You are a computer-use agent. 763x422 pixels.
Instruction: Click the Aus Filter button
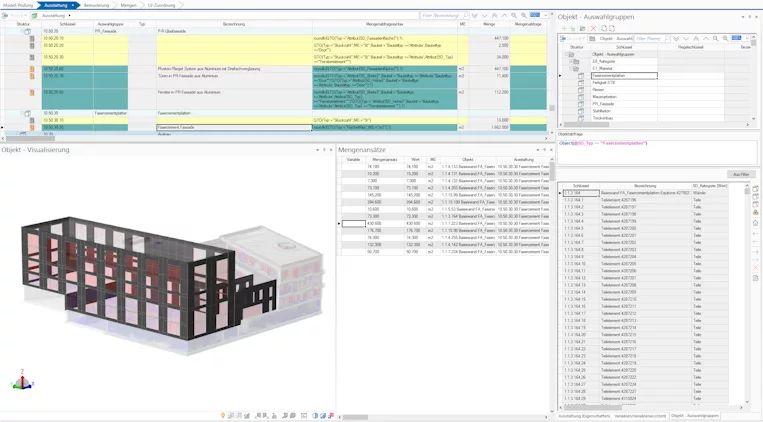pyautogui.click(x=741, y=174)
